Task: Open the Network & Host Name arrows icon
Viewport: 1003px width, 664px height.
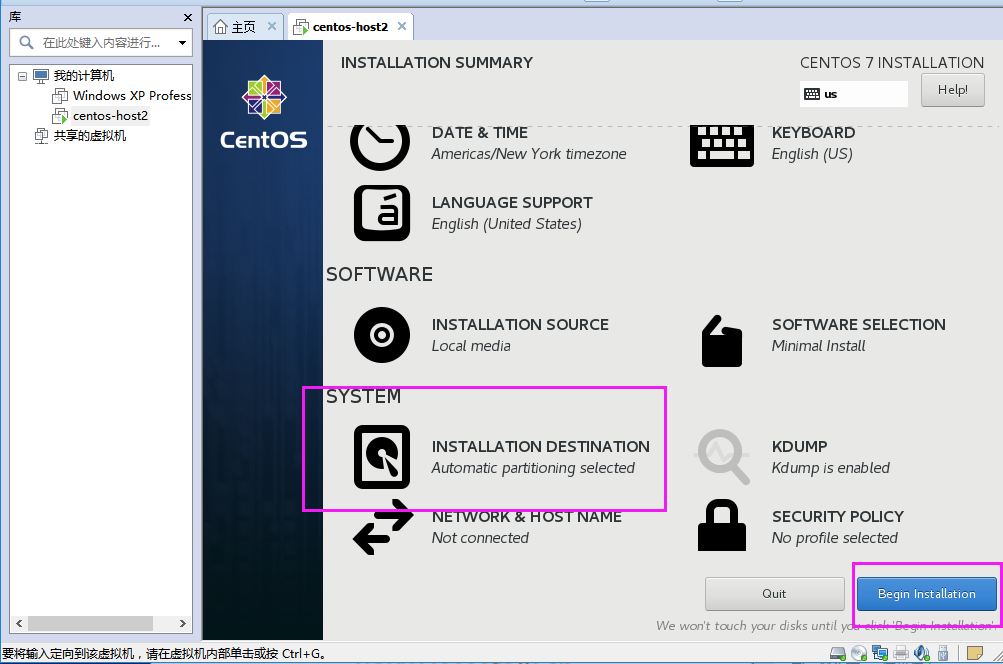Action: tap(383, 526)
